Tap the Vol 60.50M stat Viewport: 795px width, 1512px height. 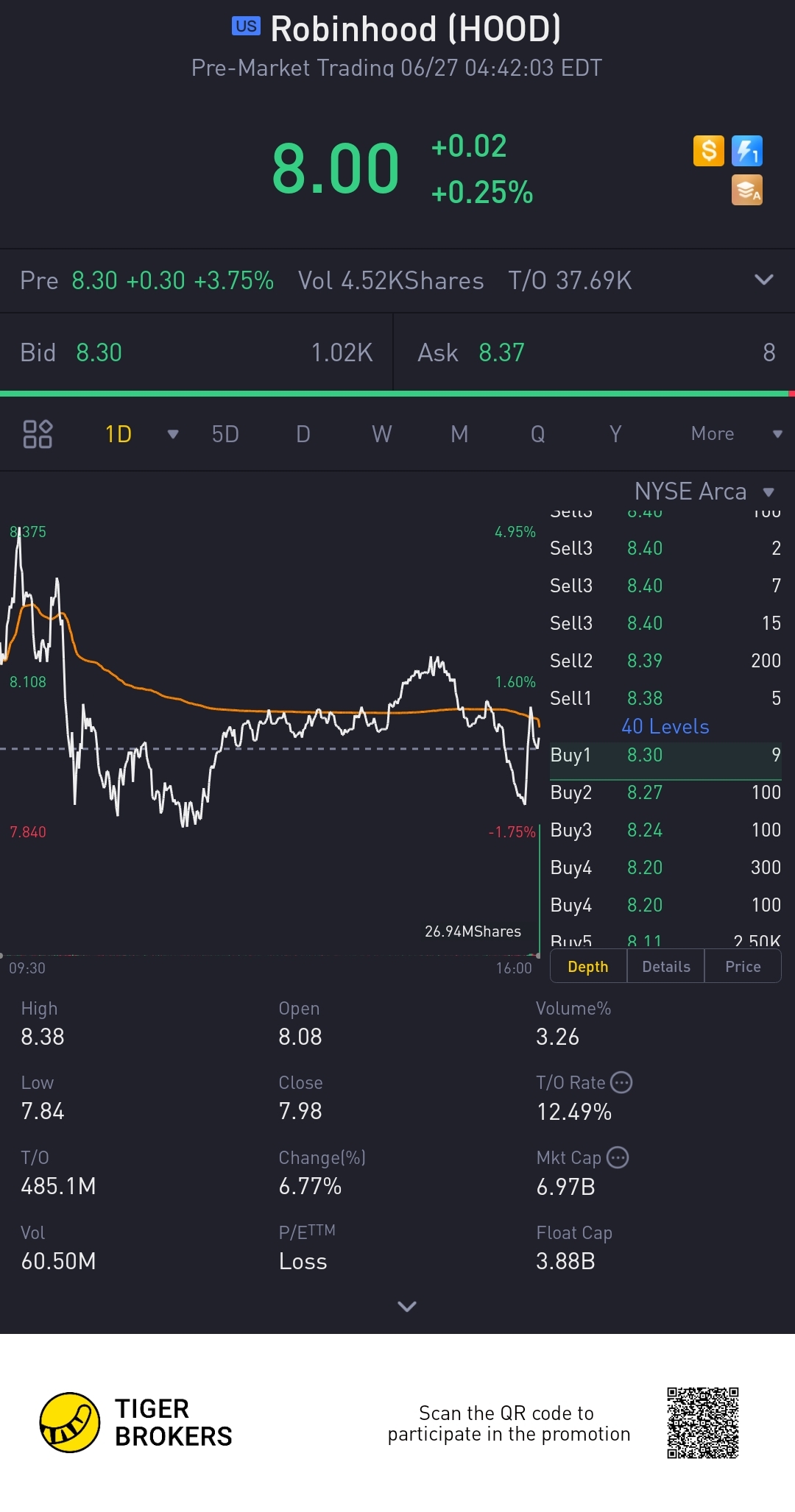point(58,1248)
